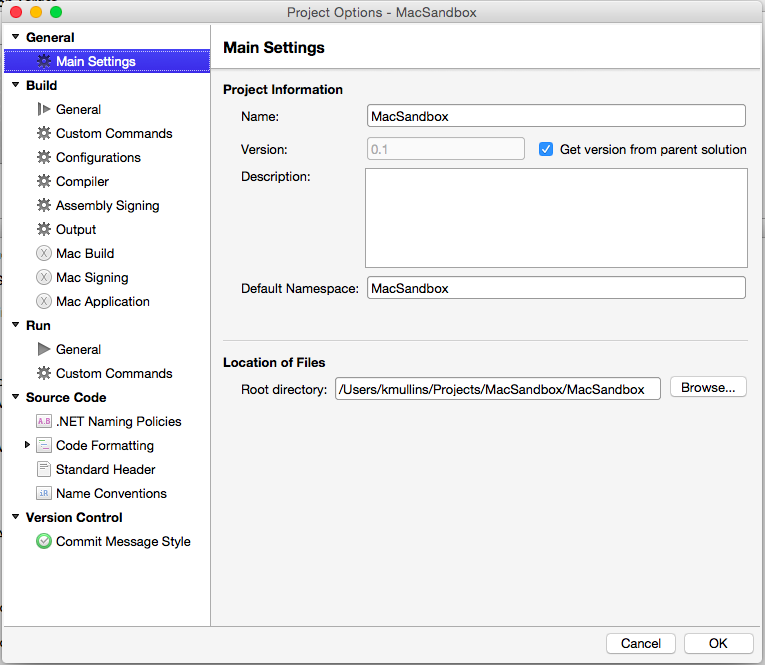Click the Mac Build X icon

(44, 253)
